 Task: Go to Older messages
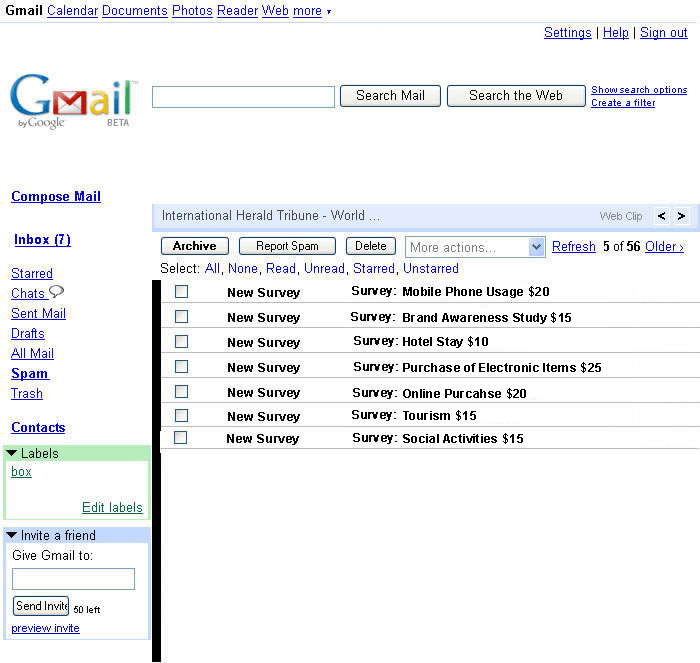[664, 246]
